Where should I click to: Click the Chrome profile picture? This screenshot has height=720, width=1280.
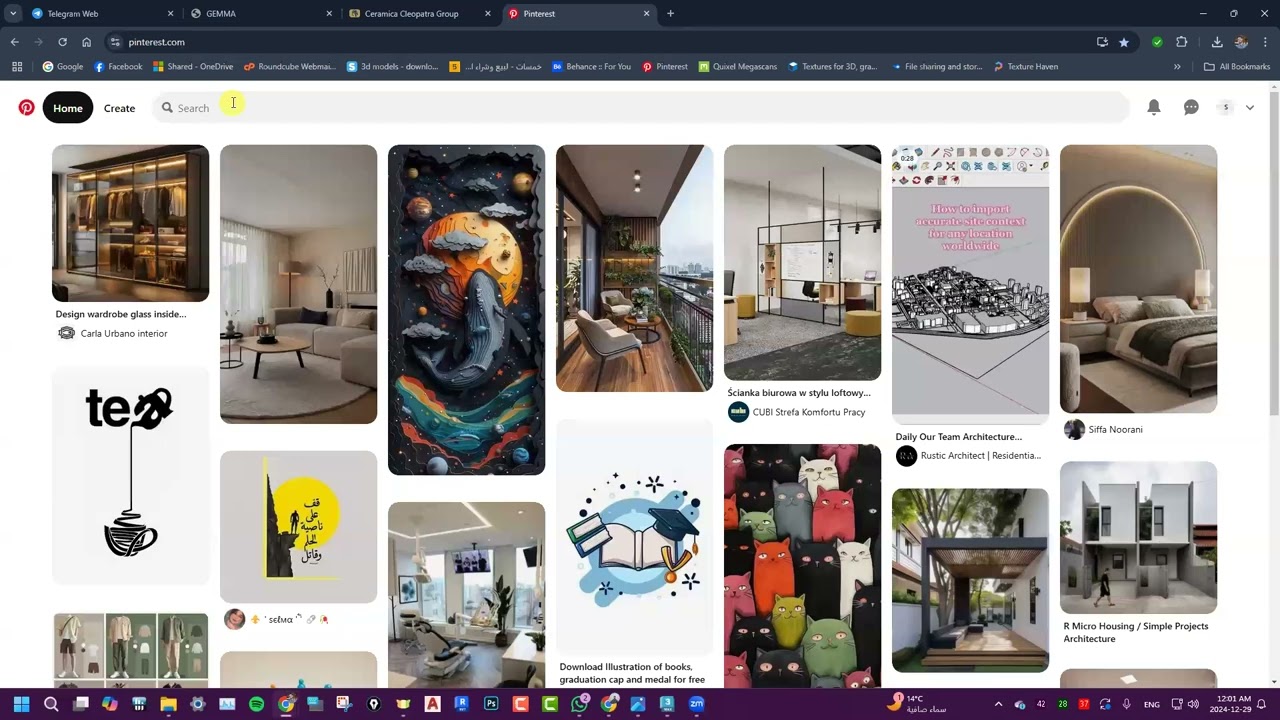(x=1241, y=42)
